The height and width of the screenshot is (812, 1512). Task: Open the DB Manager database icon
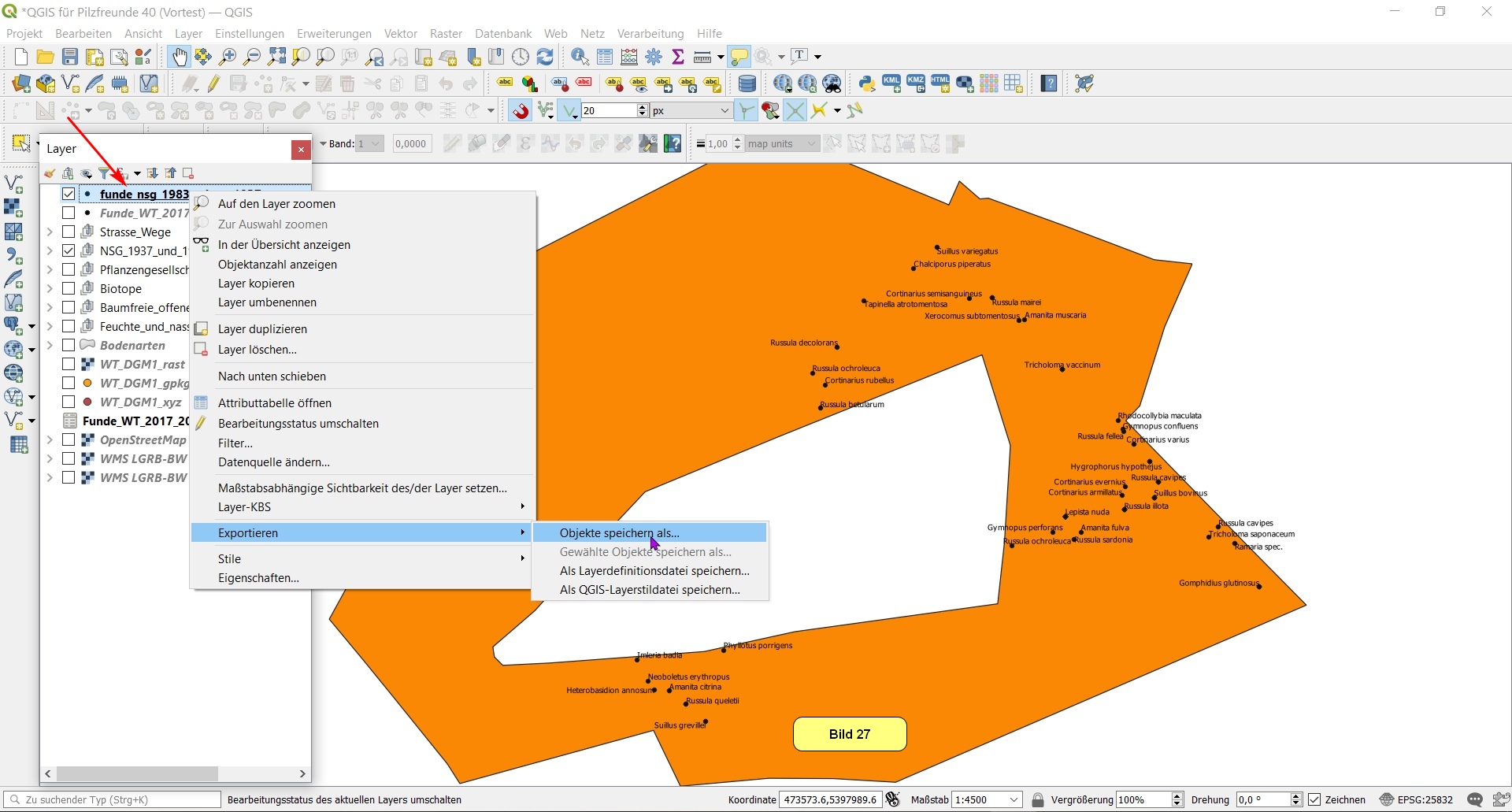(x=747, y=83)
